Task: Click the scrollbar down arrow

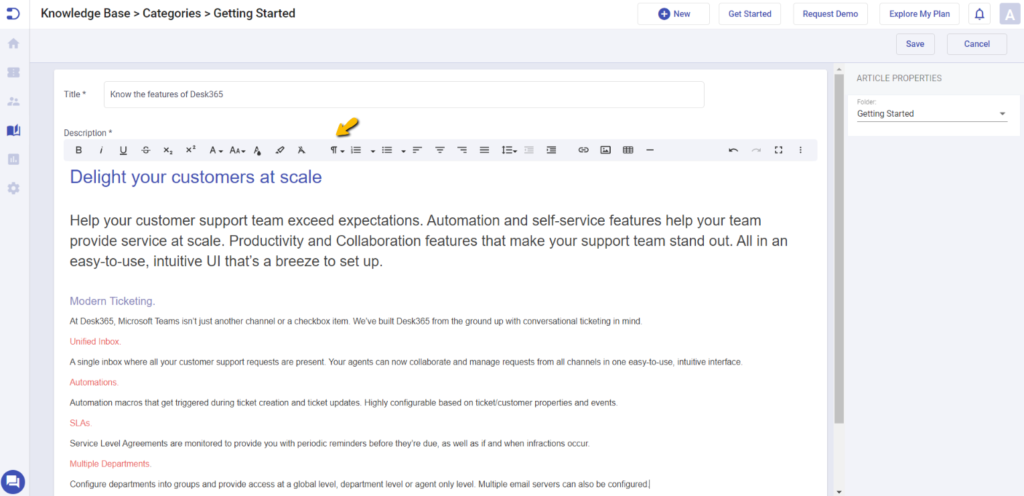Action: pos(839,492)
